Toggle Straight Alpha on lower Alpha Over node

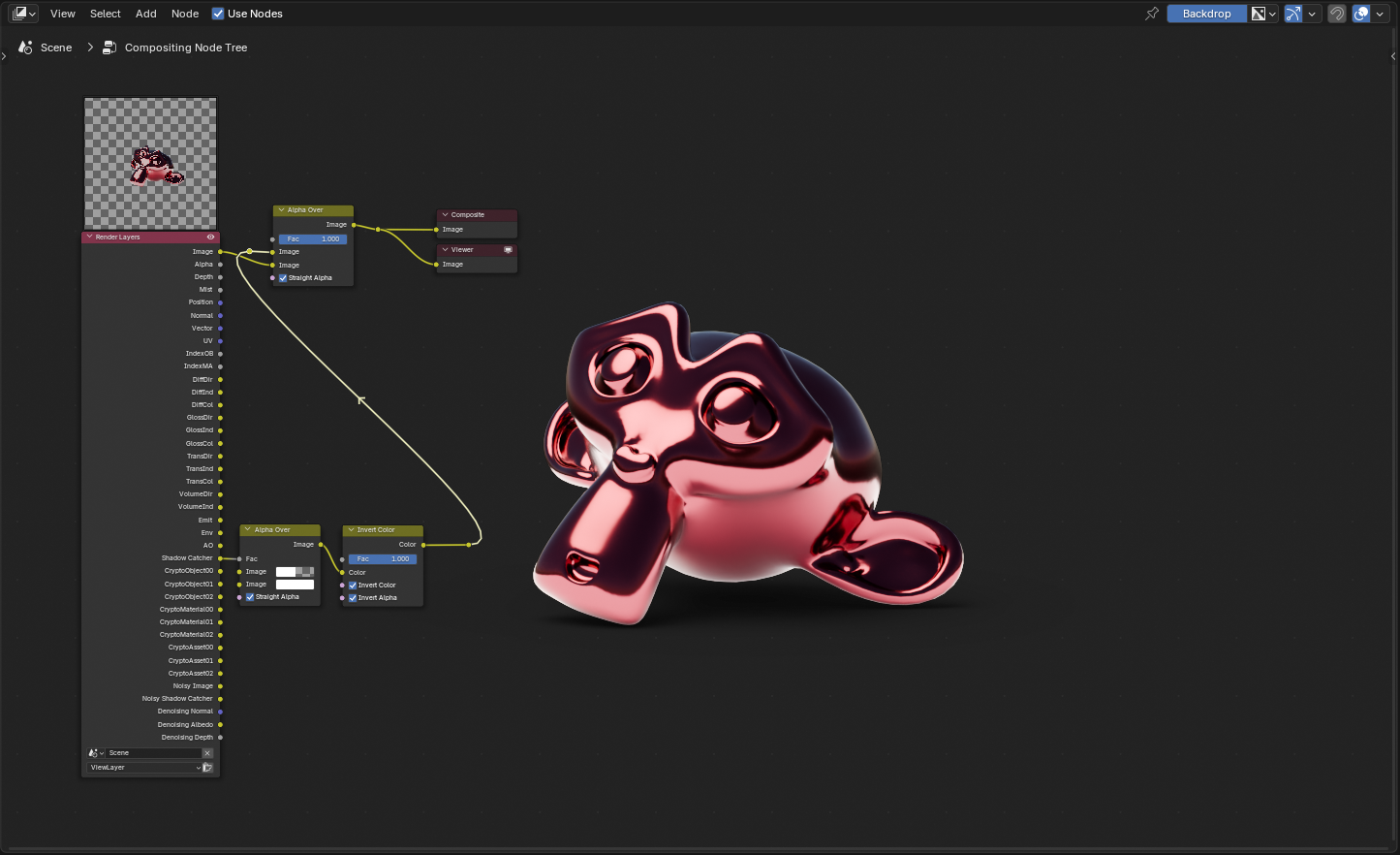250,597
